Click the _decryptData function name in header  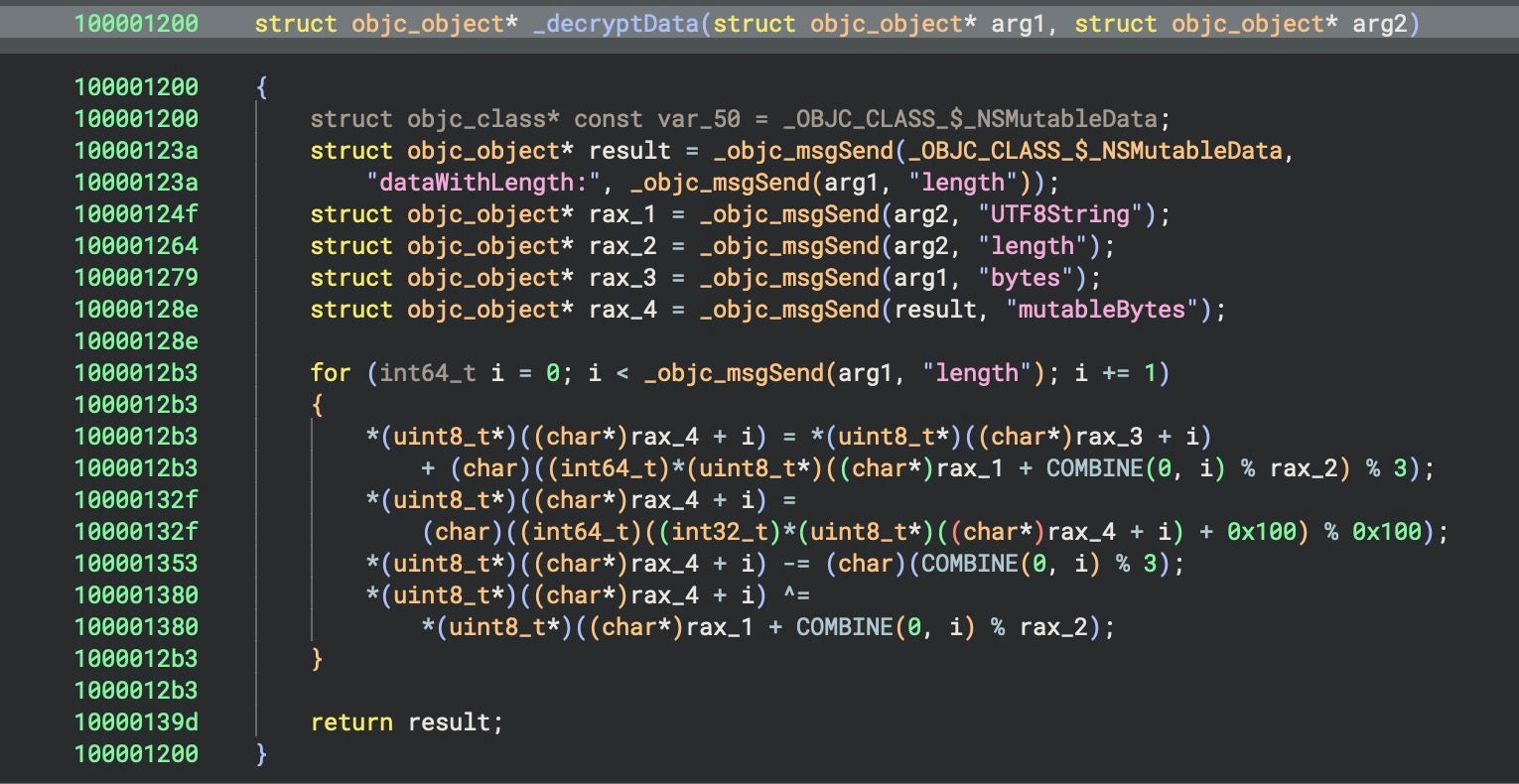pos(616,24)
